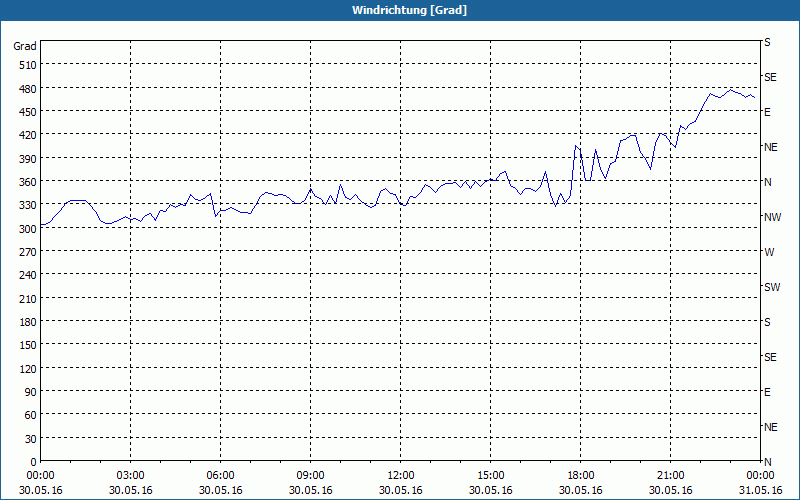The height and width of the screenshot is (500, 800).
Task: Select the y-axis value "210"
Action: tap(28, 298)
